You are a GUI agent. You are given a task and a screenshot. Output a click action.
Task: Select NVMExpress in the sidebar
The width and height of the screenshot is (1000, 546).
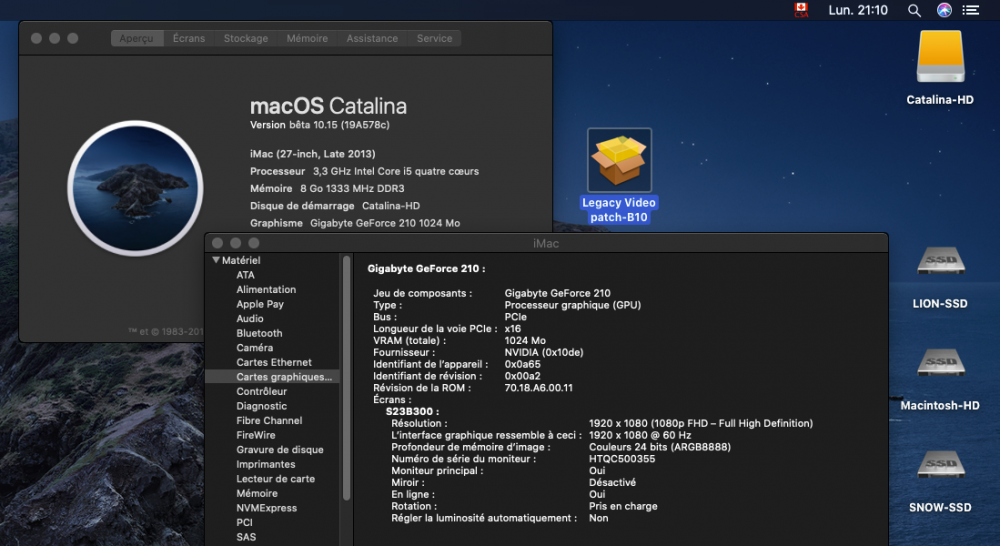pos(267,508)
